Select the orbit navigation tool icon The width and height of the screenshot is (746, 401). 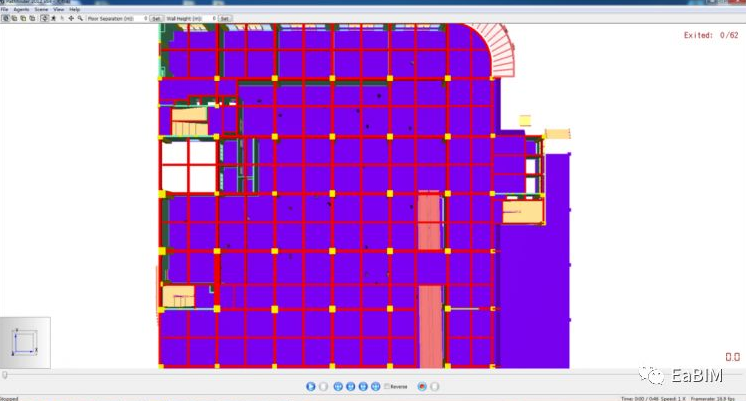click(x=44, y=19)
